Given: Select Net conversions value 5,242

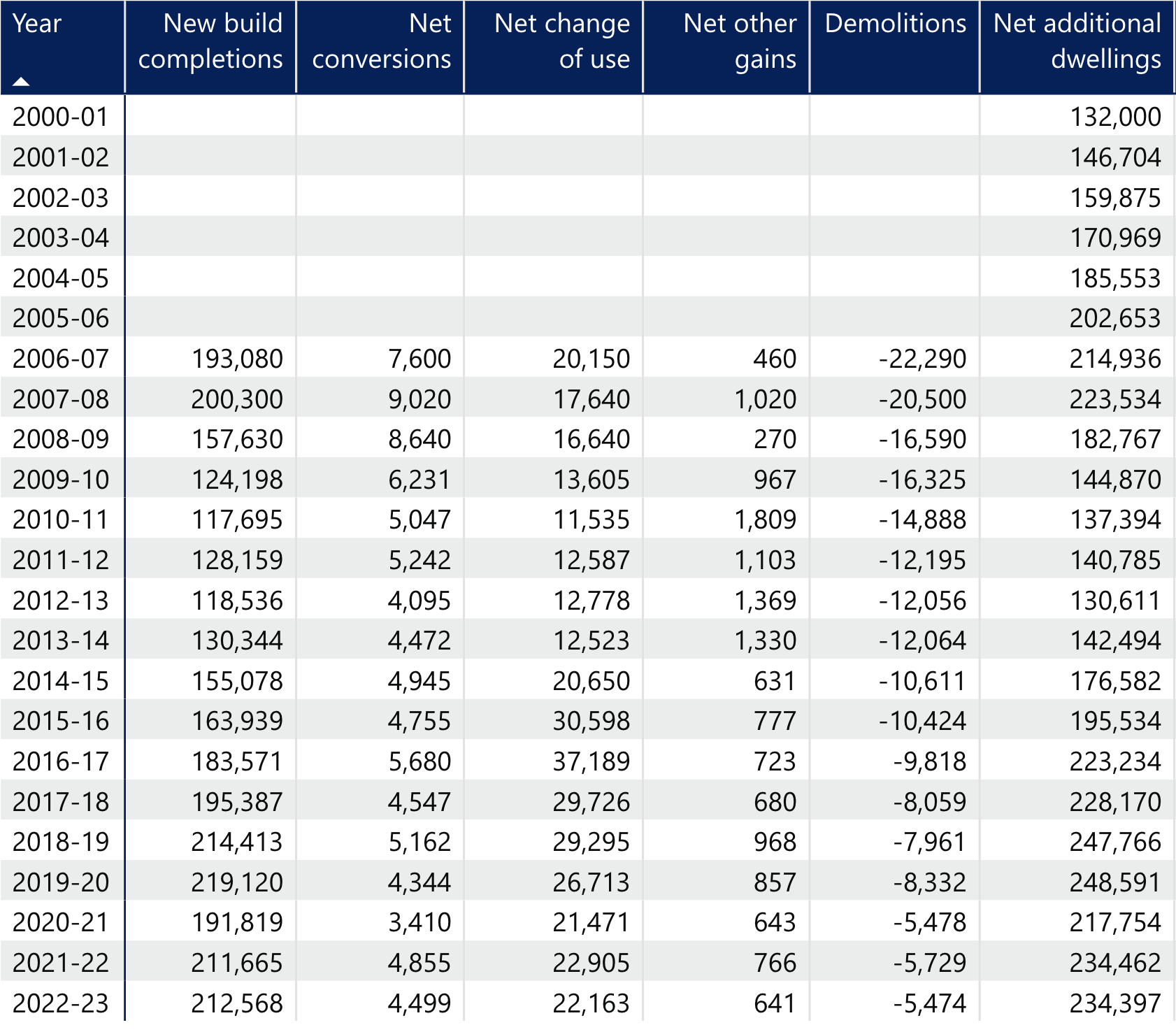Looking at the screenshot, I should [x=420, y=560].
